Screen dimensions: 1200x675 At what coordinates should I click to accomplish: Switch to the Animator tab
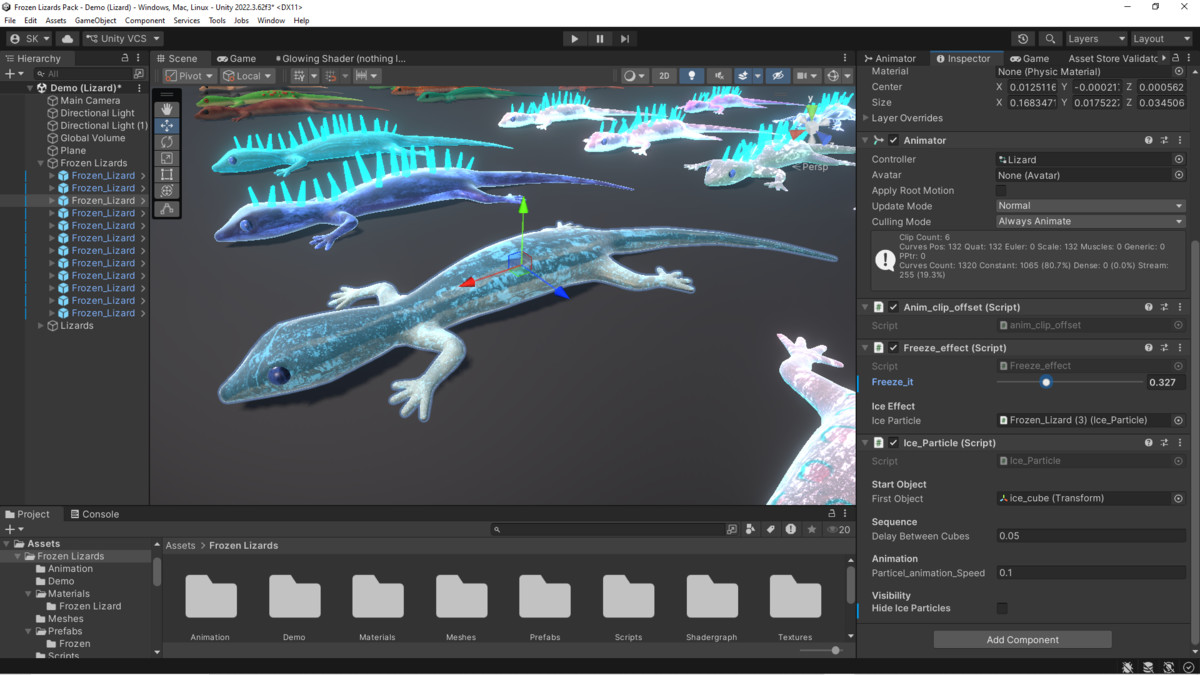coord(890,59)
